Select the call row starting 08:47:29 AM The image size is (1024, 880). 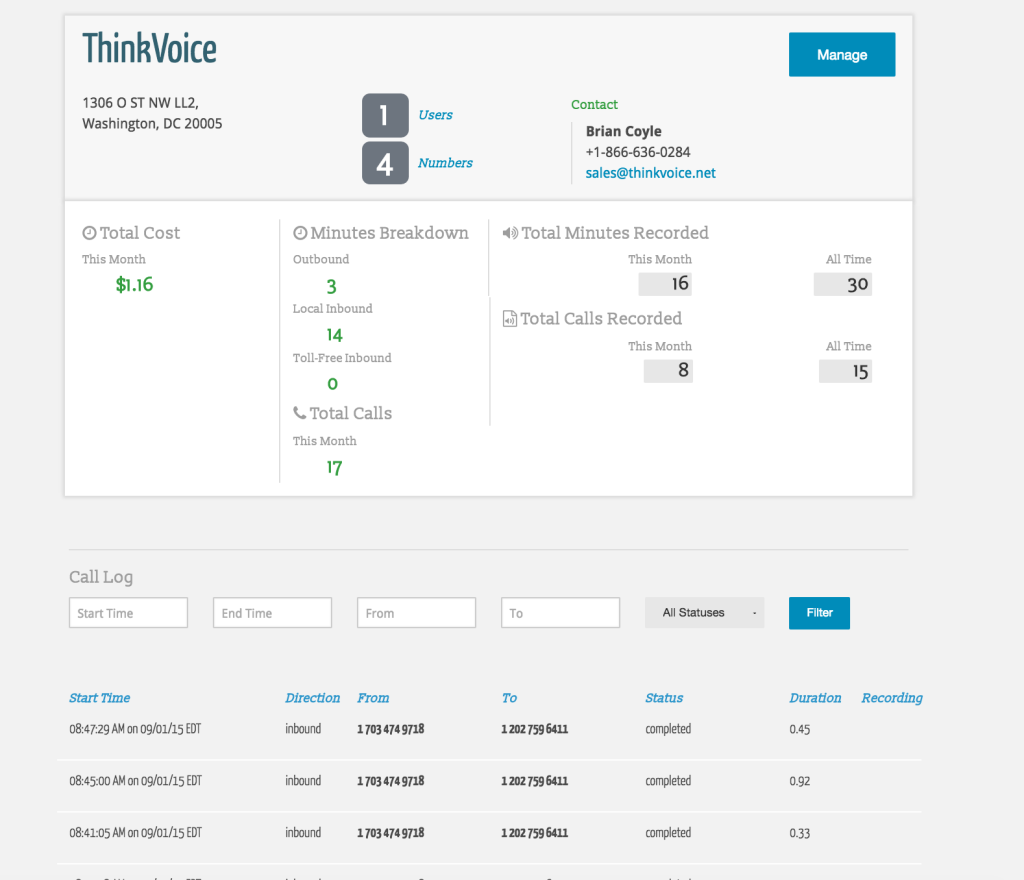tap(489, 729)
